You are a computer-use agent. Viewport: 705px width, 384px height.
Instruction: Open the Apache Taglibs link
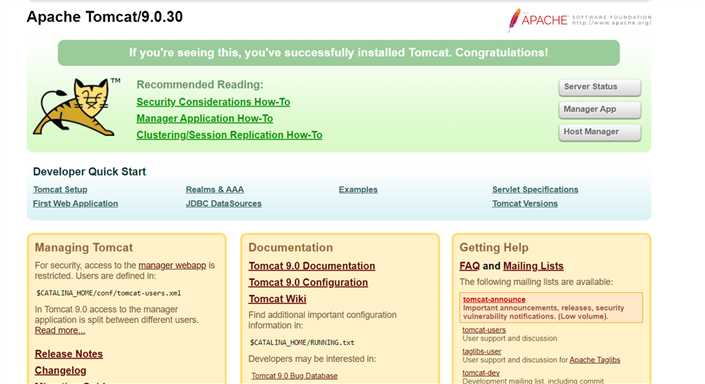point(595,360)
